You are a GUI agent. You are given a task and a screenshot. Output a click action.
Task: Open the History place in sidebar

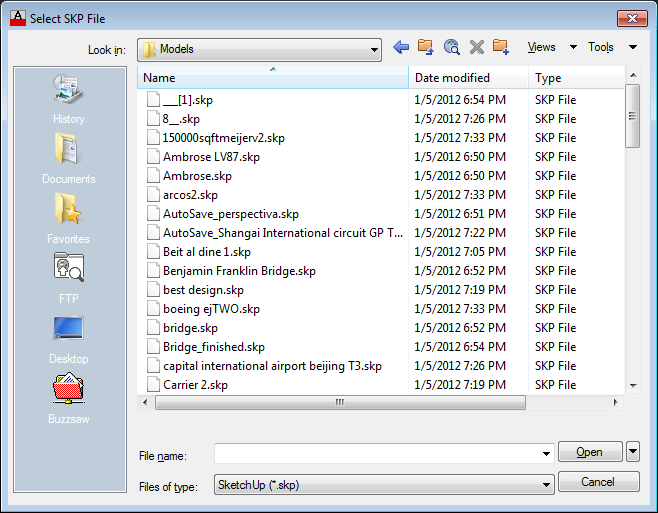(x=69, y=99)
